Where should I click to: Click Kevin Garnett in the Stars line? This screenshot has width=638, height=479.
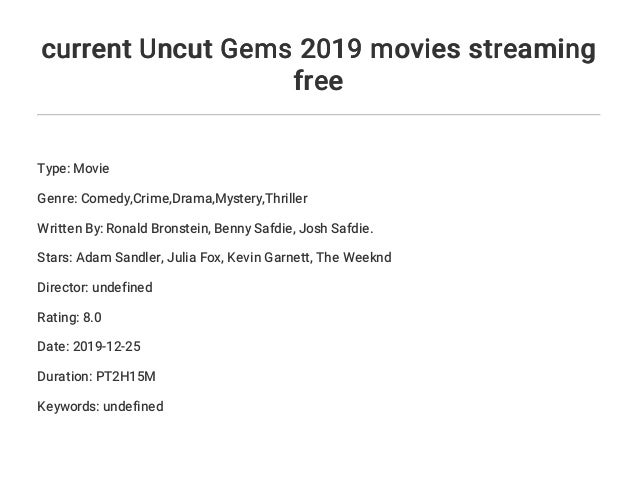[268, 258]
